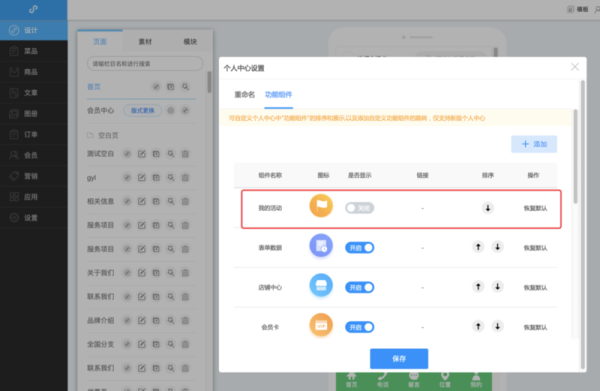The height and width of the screenshot is (391, 600).
Task: Open the 文章 sidebar item
Action: tap(34, 93)
